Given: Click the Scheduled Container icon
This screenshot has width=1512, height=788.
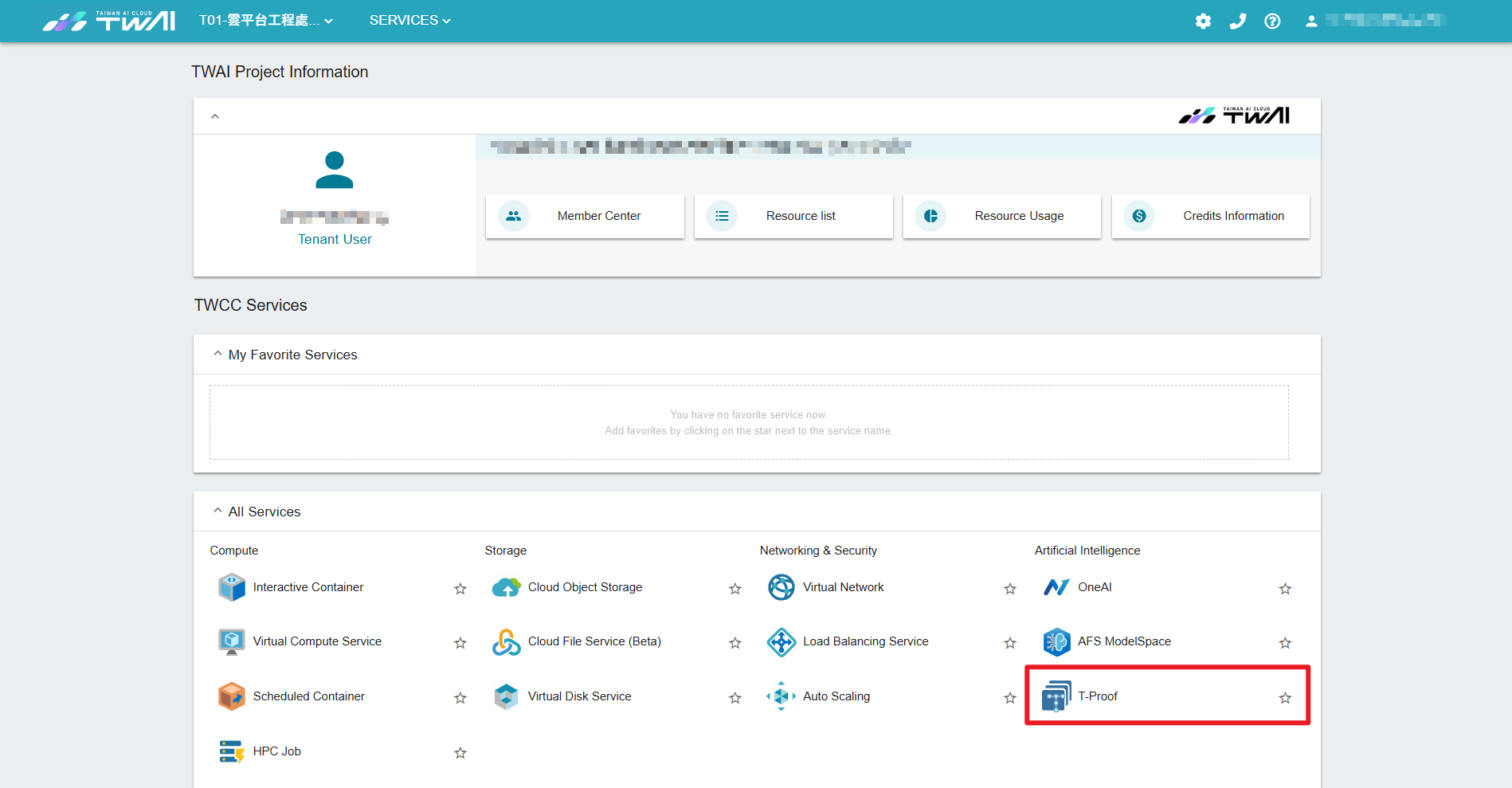Looking at the screenshot, I should click(232, 696).
